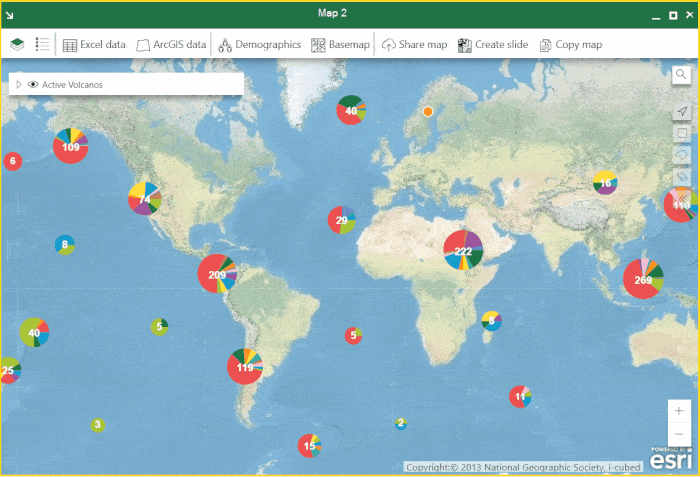Click the cluster labeled 222
The height and width of the screenshot is (477, 700).
(463, 250)
